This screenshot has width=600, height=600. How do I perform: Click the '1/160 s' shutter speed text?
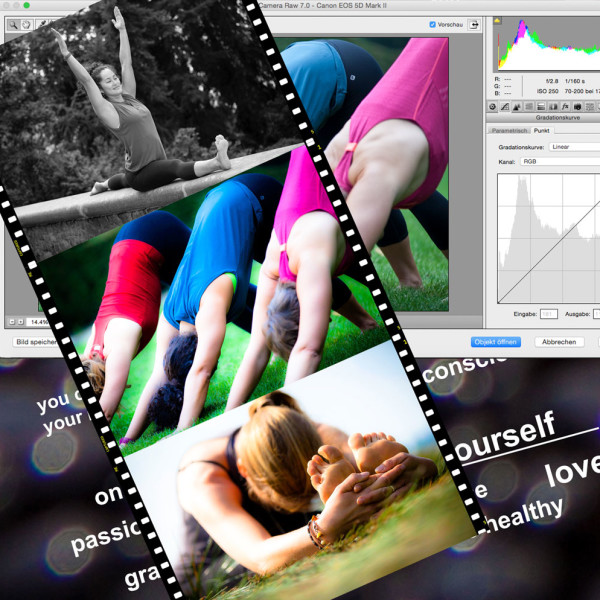(575, 81)
